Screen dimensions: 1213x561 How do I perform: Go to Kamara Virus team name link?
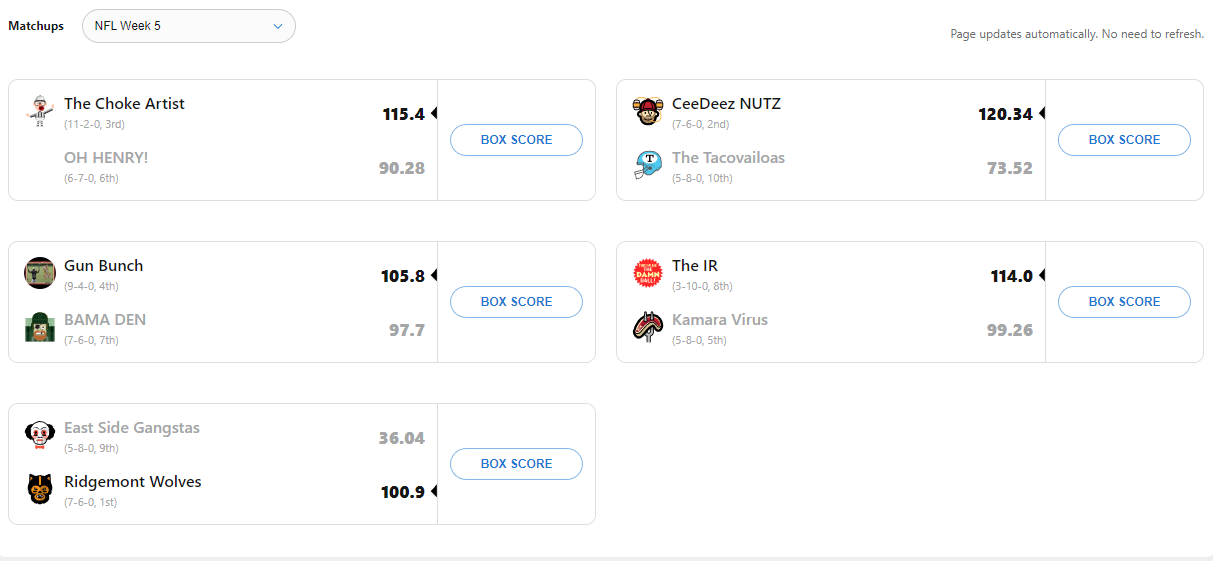720,320
